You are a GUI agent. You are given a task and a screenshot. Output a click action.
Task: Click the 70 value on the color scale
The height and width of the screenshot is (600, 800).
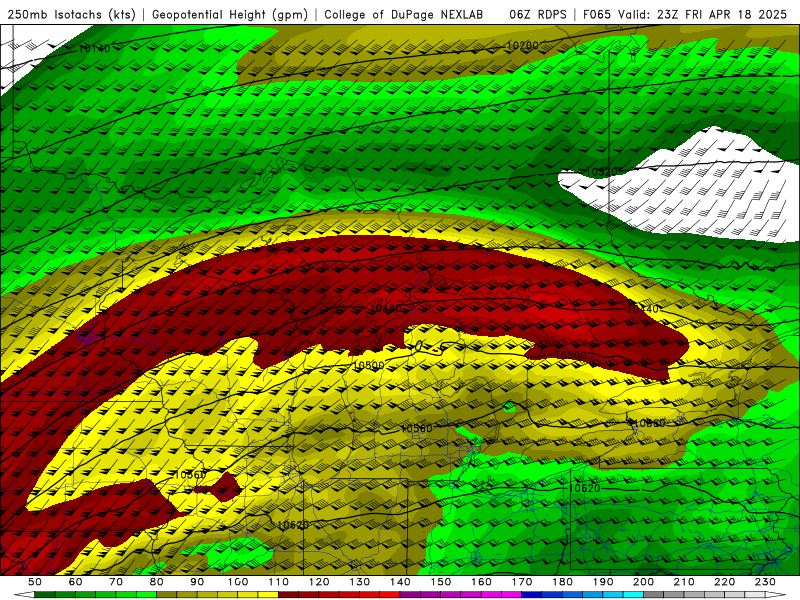point(116,582)
